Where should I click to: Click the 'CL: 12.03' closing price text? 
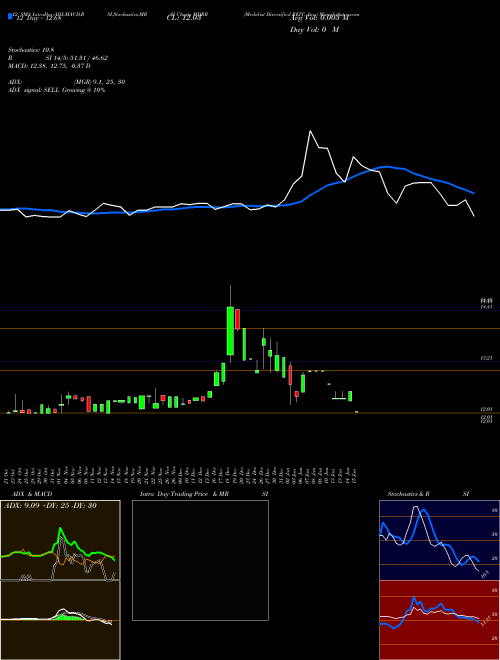click(184, 18)
